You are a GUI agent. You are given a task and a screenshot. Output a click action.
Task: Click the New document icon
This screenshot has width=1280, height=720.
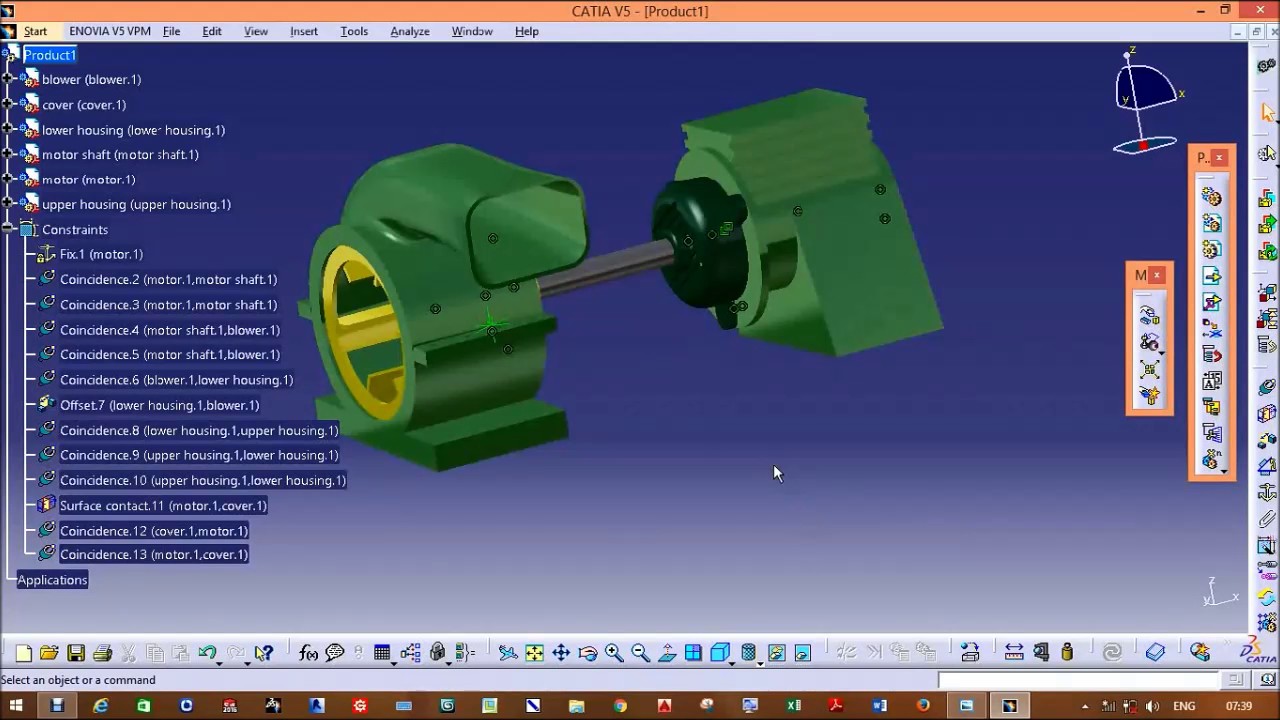coord(23,653)
